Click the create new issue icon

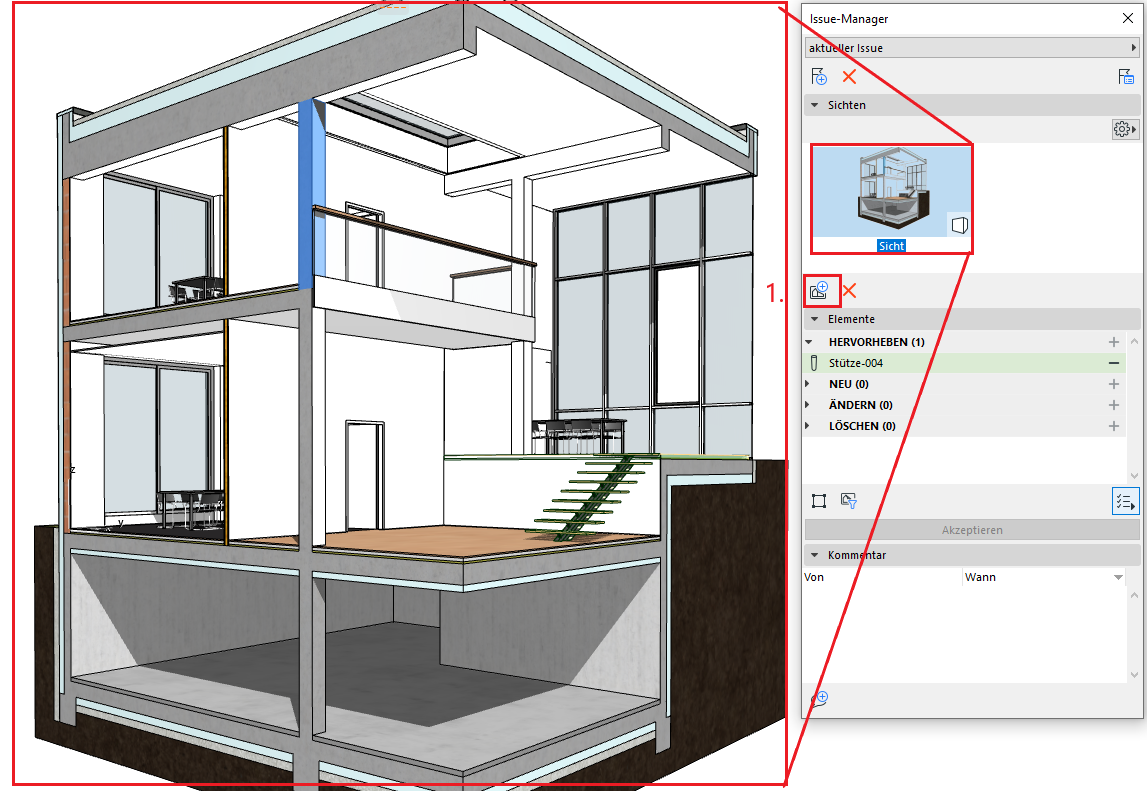[x=819, y=77]
